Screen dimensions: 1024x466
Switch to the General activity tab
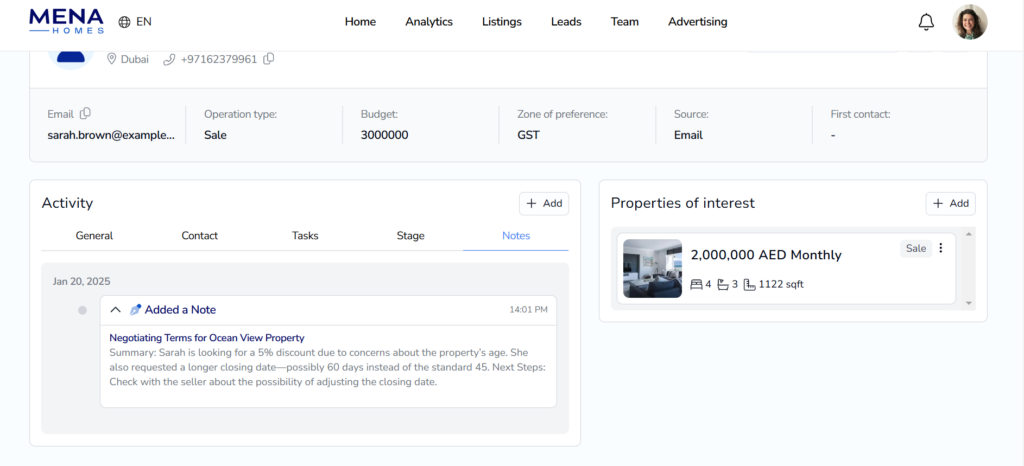coord(94,236)
